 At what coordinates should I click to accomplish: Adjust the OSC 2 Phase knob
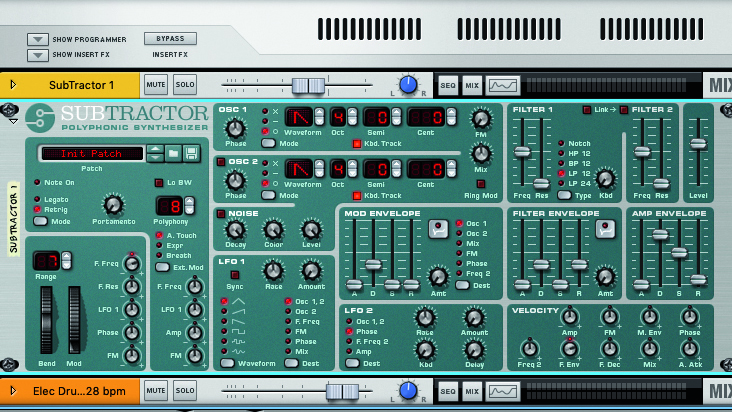(235, 180)
